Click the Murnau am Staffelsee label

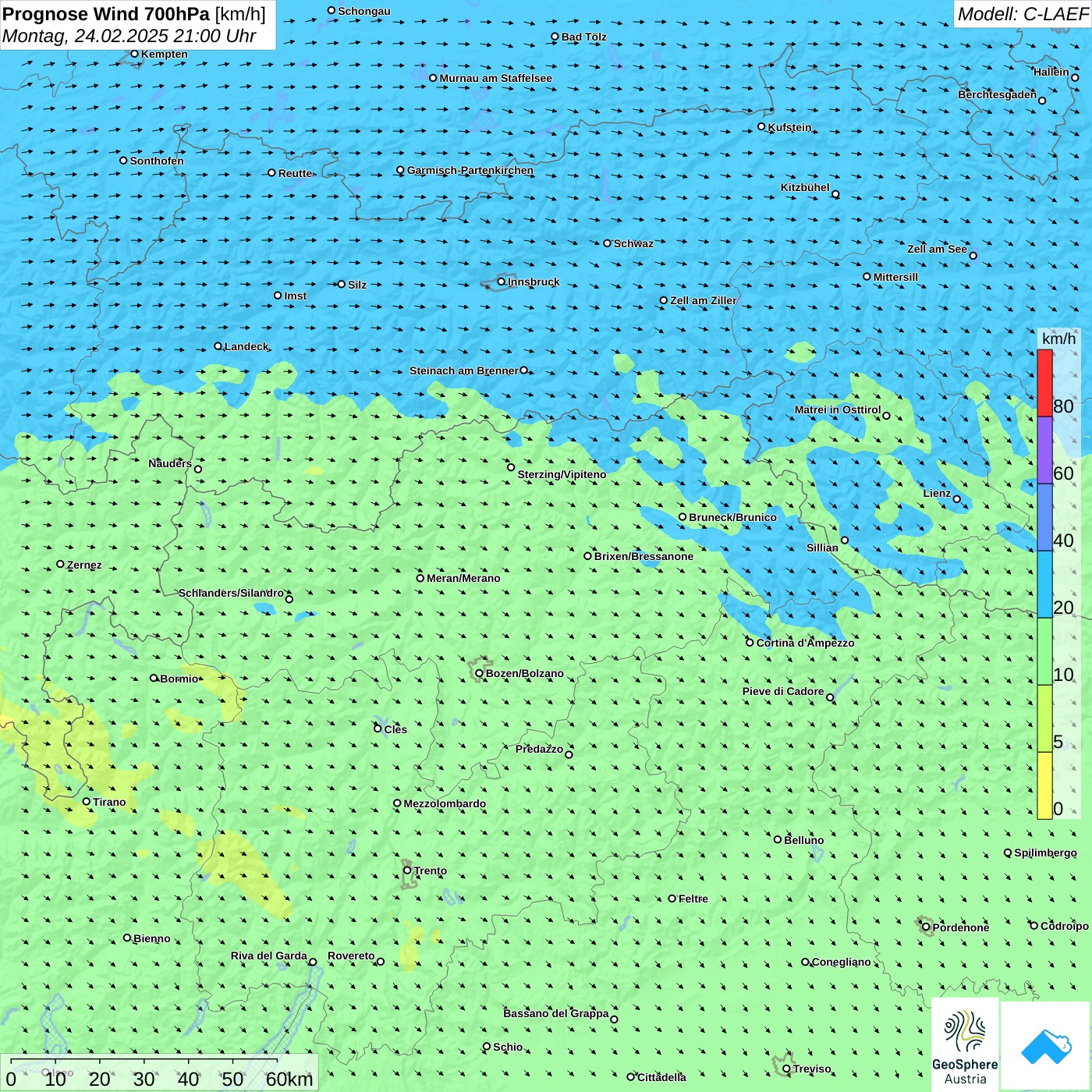pyautogui.click(x=496, y=78)
